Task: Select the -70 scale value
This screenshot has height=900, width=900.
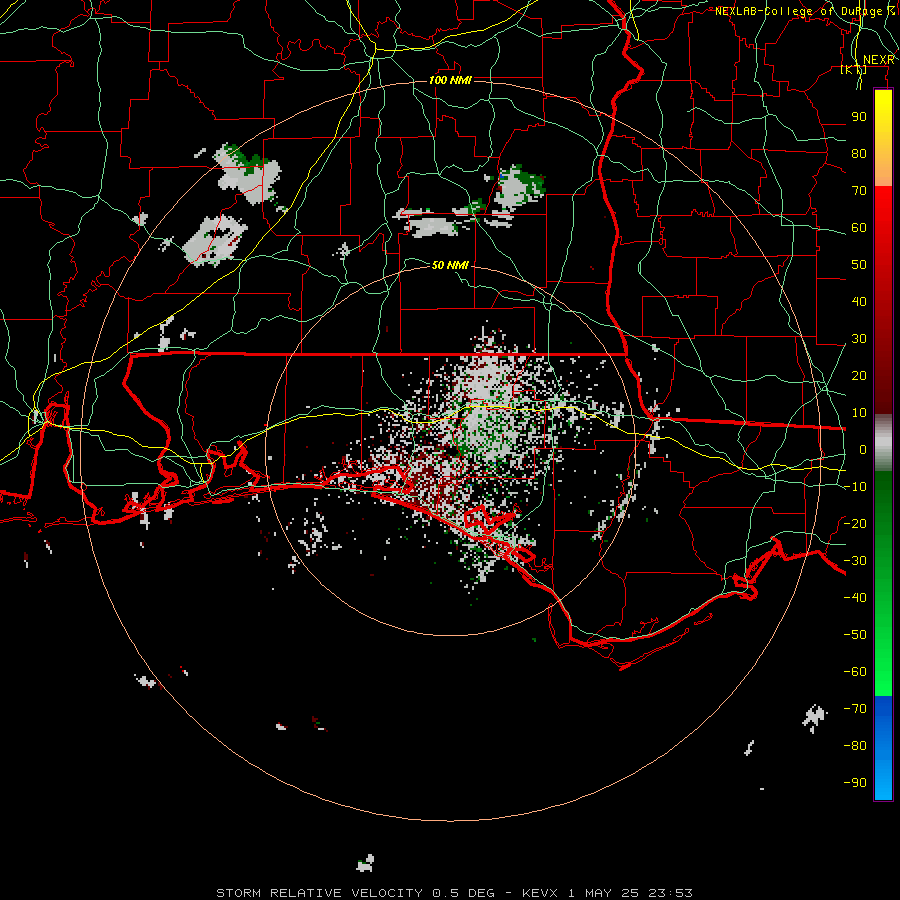Action: coord(855,709)
